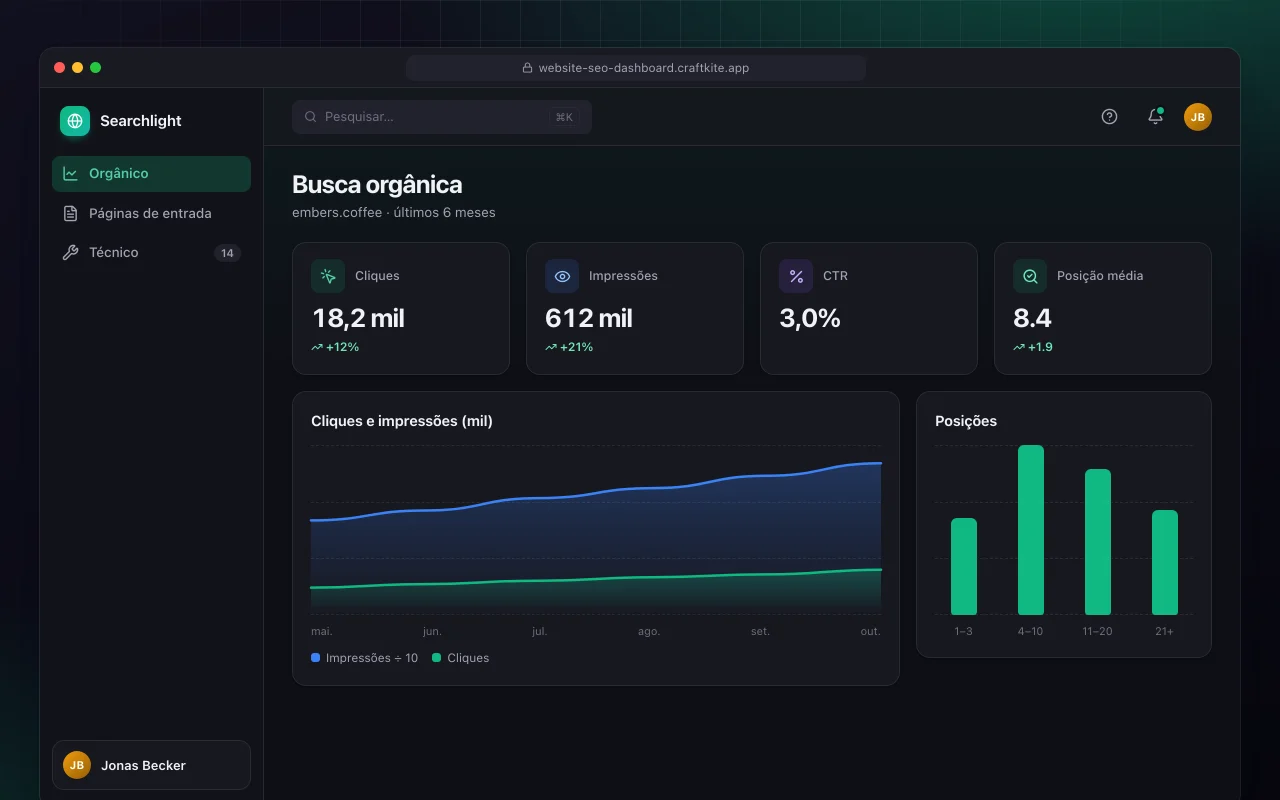
Task: Select the 11–20 positions bar
Action: tap(1098, 542)
